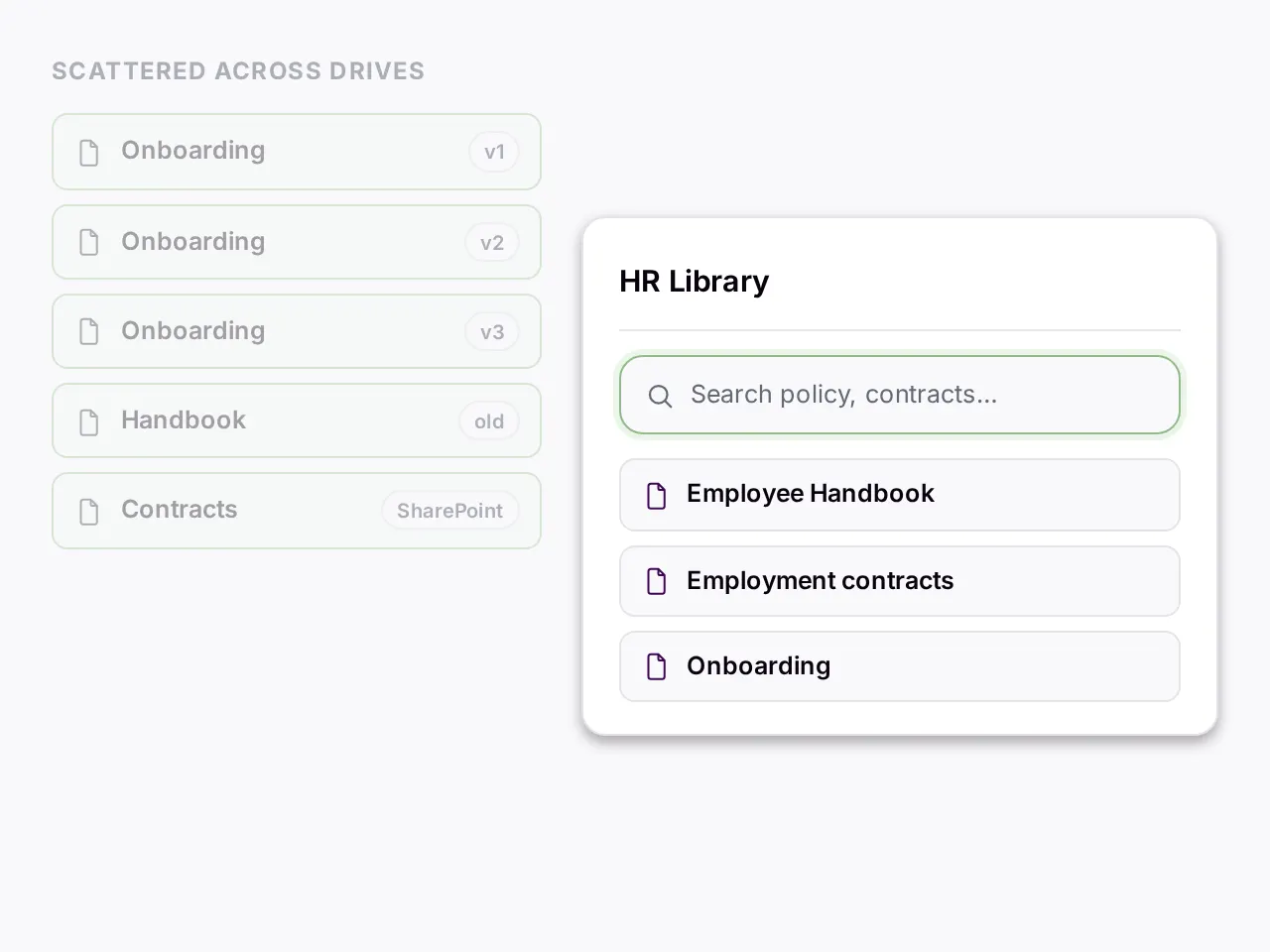Click the SharePoint tag on Contracts
This screenshot has width=1270, height=952.
click(x=450, y=511)
